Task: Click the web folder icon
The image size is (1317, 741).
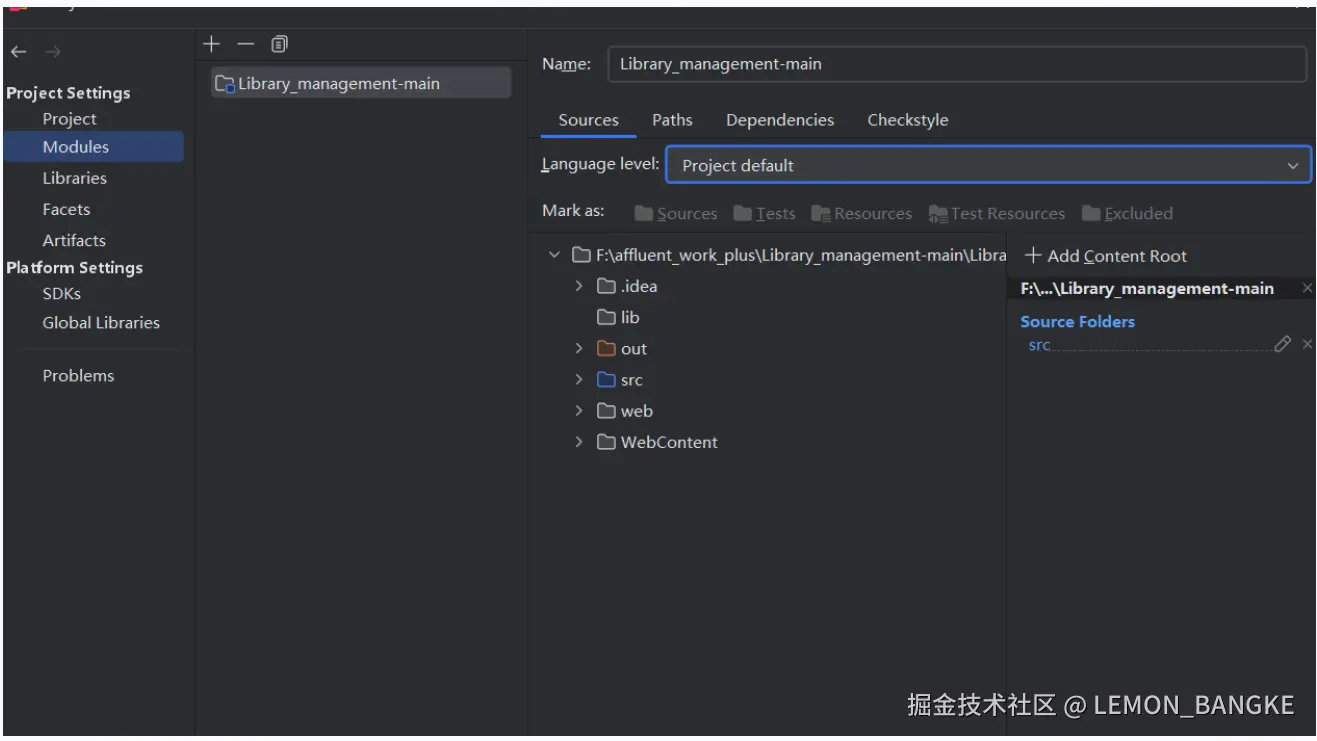Action: [x=606, y=411]
